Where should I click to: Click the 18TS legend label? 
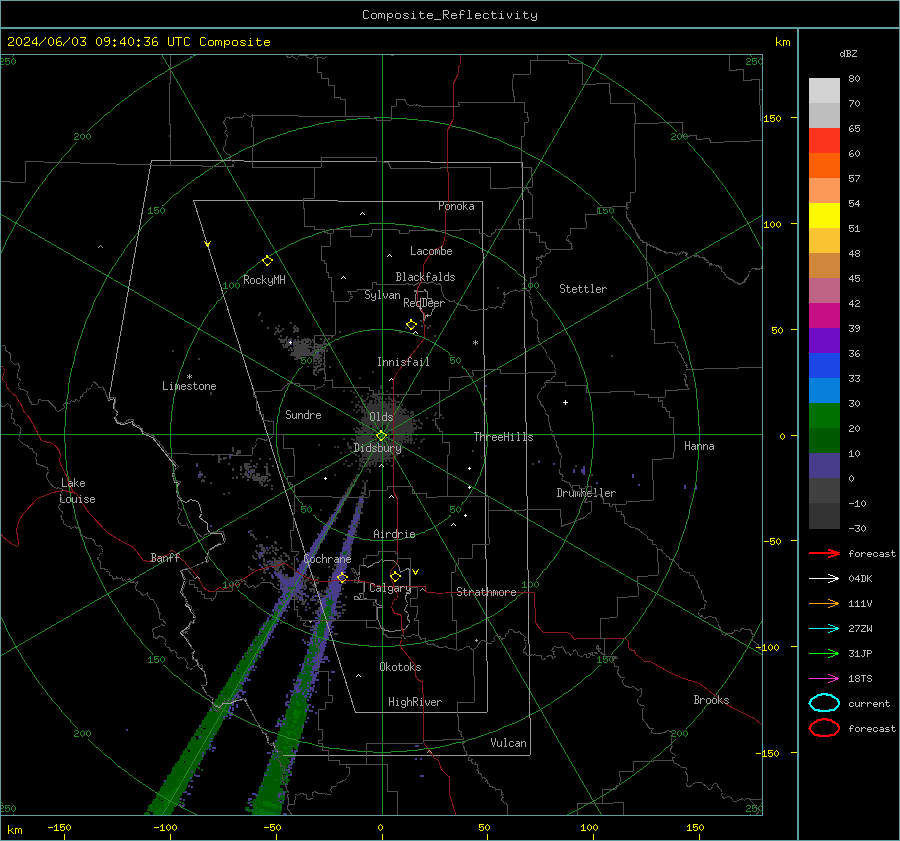point(860,679)
